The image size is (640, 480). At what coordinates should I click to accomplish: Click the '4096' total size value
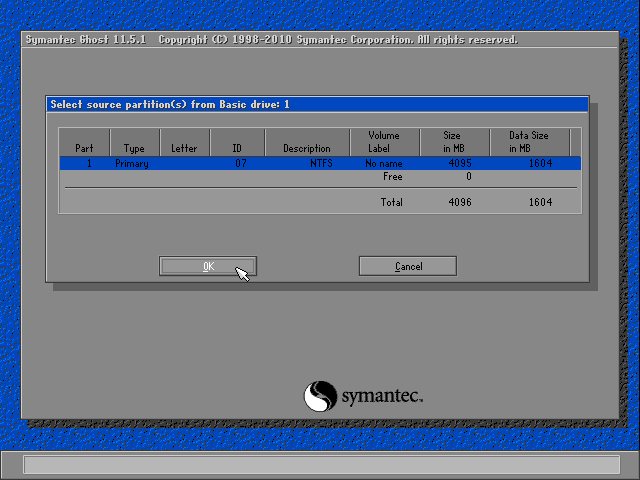point(460,202)
